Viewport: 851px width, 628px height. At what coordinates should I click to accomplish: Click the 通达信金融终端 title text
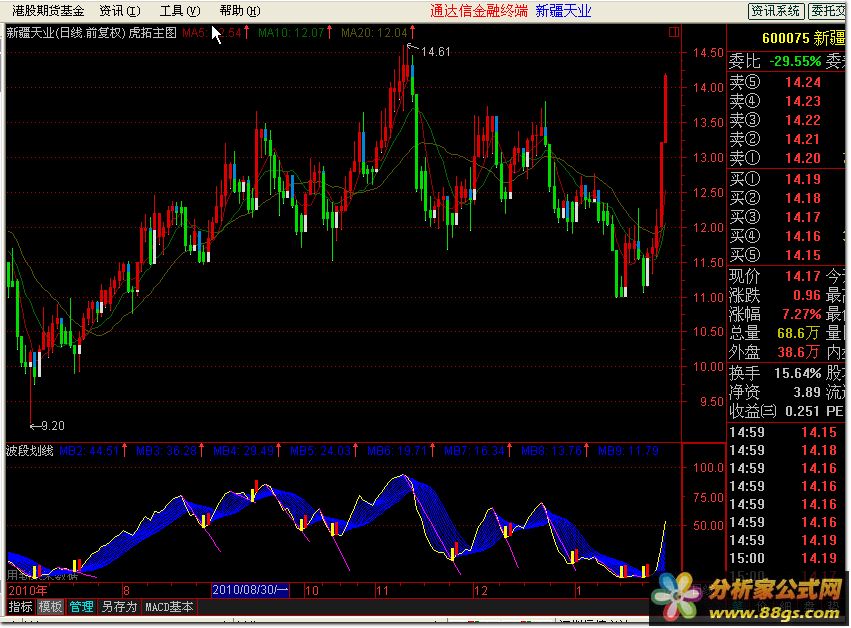[479, 11]
